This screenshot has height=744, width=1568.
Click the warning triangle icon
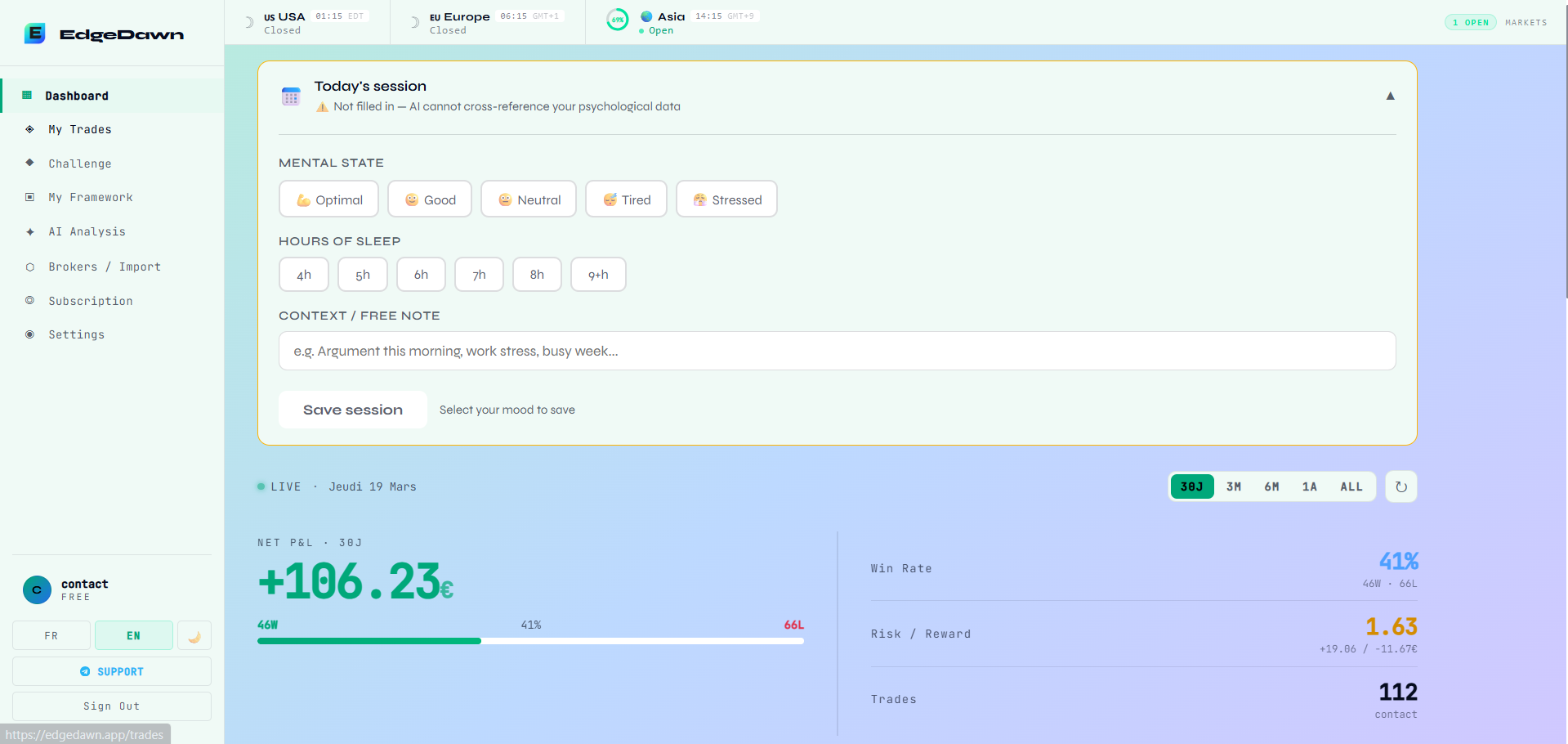(x=323, y=107)
